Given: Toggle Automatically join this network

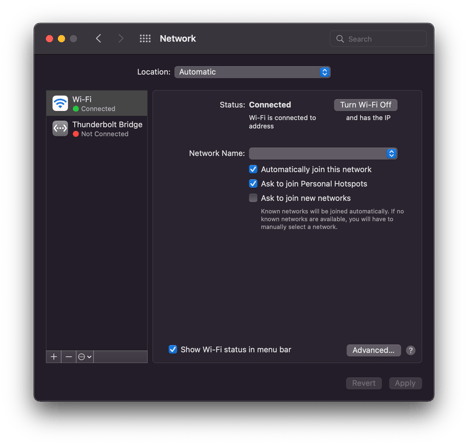Looking at the screenshot, I should click(x=253, y=169).
